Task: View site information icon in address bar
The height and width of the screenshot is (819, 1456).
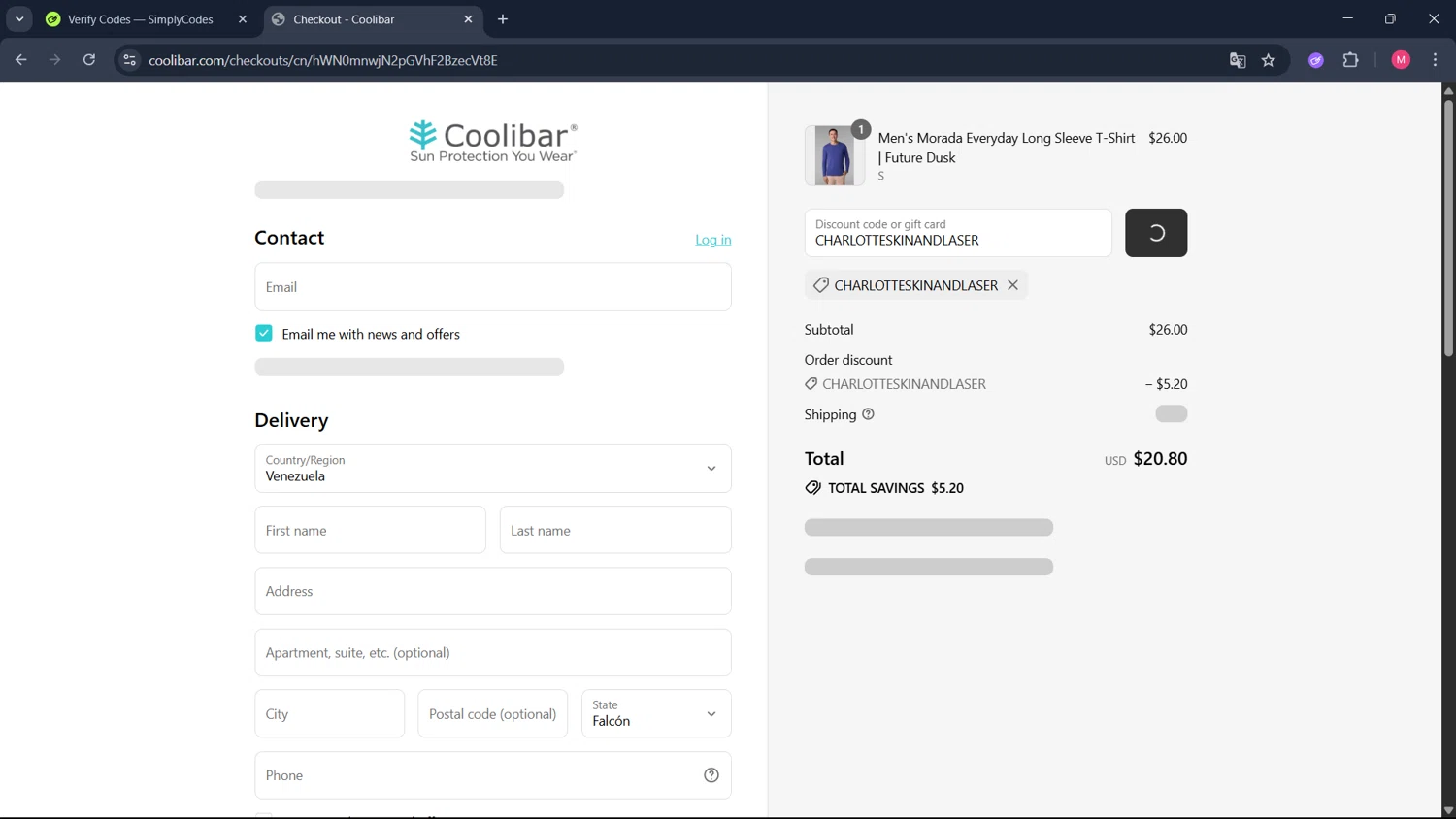Action: 129,60
